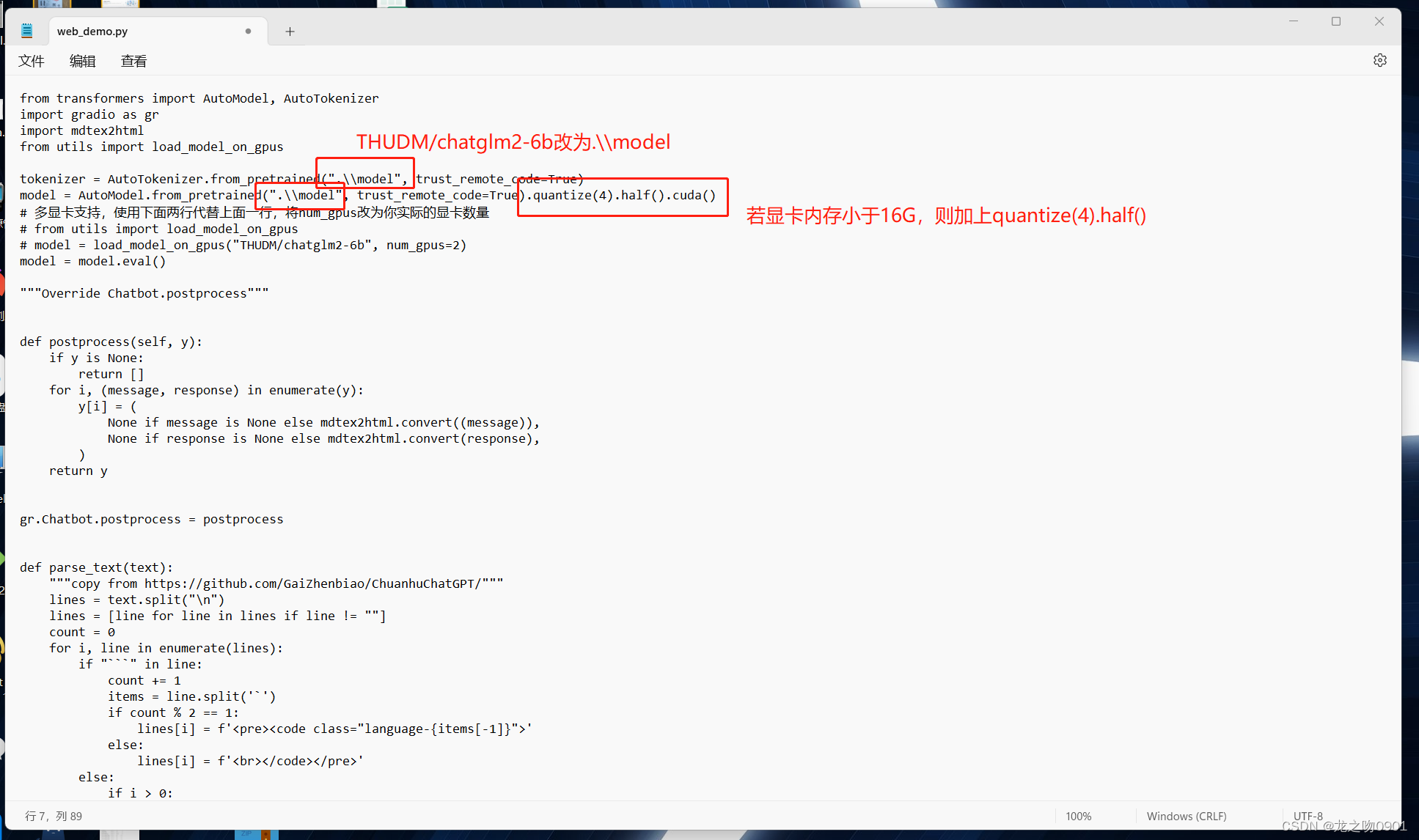Click the line 'count = 0'
Image resolution: width=1419 pixels, height=840 pixels.
pos(81,632)
